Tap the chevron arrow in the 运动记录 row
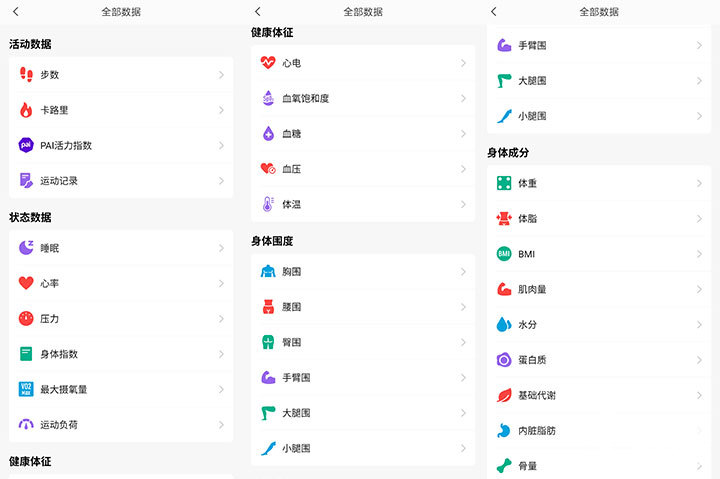Image resolution: width=720 pixels, height=479 pixels. click(220, 181)
